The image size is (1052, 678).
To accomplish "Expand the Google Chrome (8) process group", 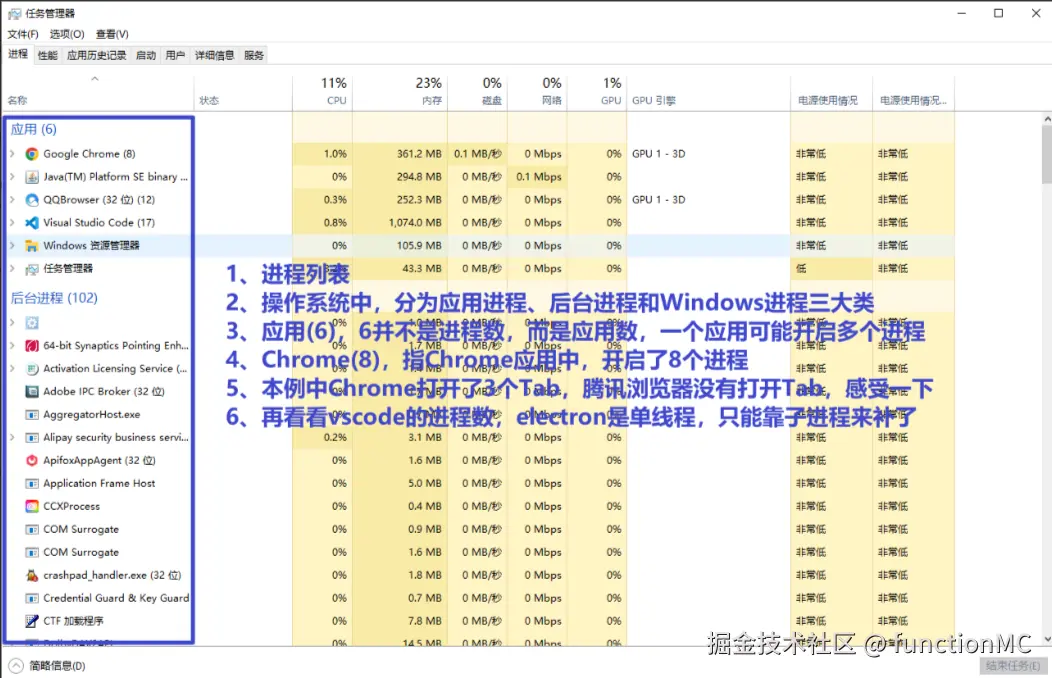I will [x=12, y=154].
